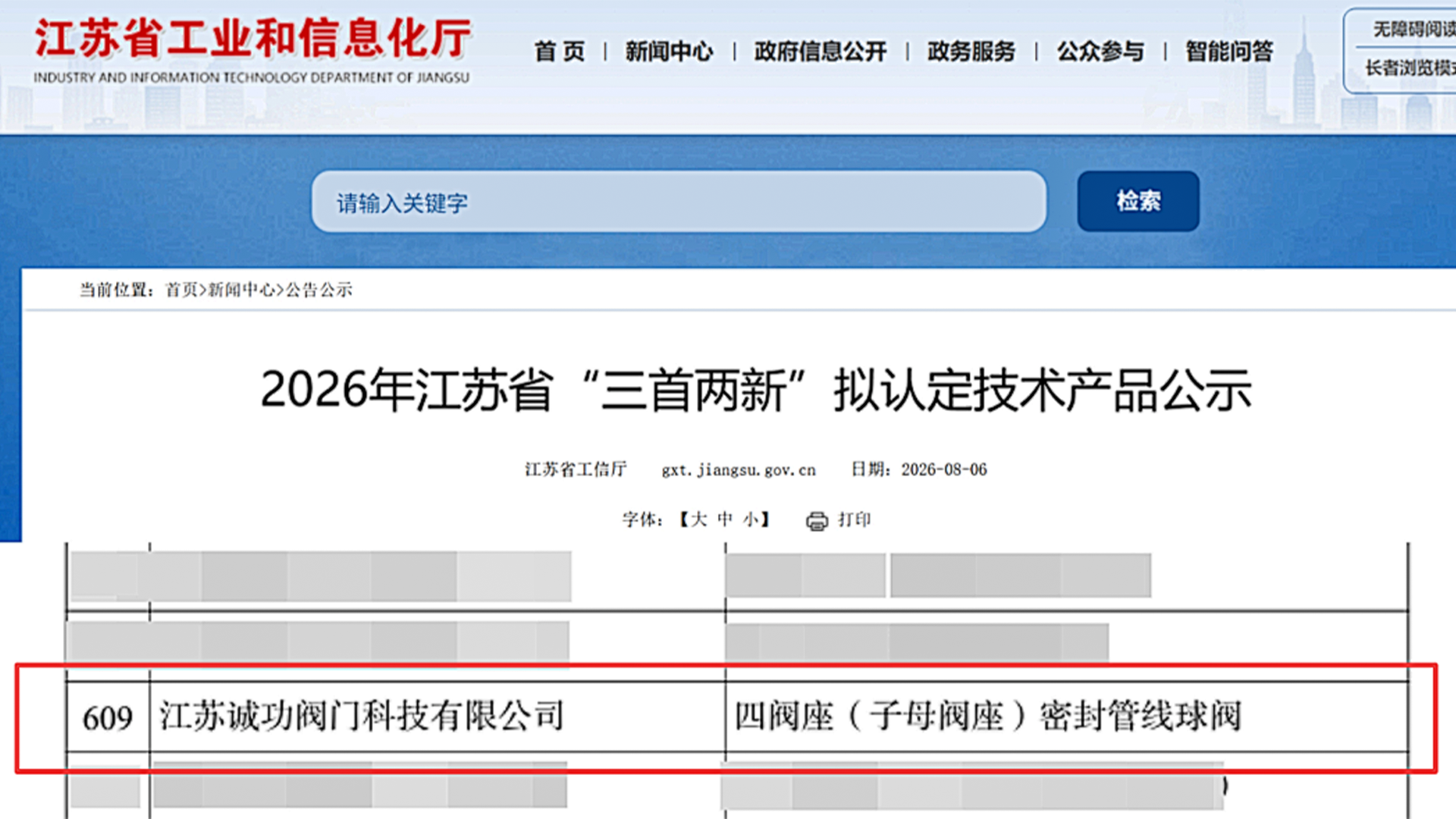
Task: Open the 公众参与 navigation item
Action: [1100, 52]
